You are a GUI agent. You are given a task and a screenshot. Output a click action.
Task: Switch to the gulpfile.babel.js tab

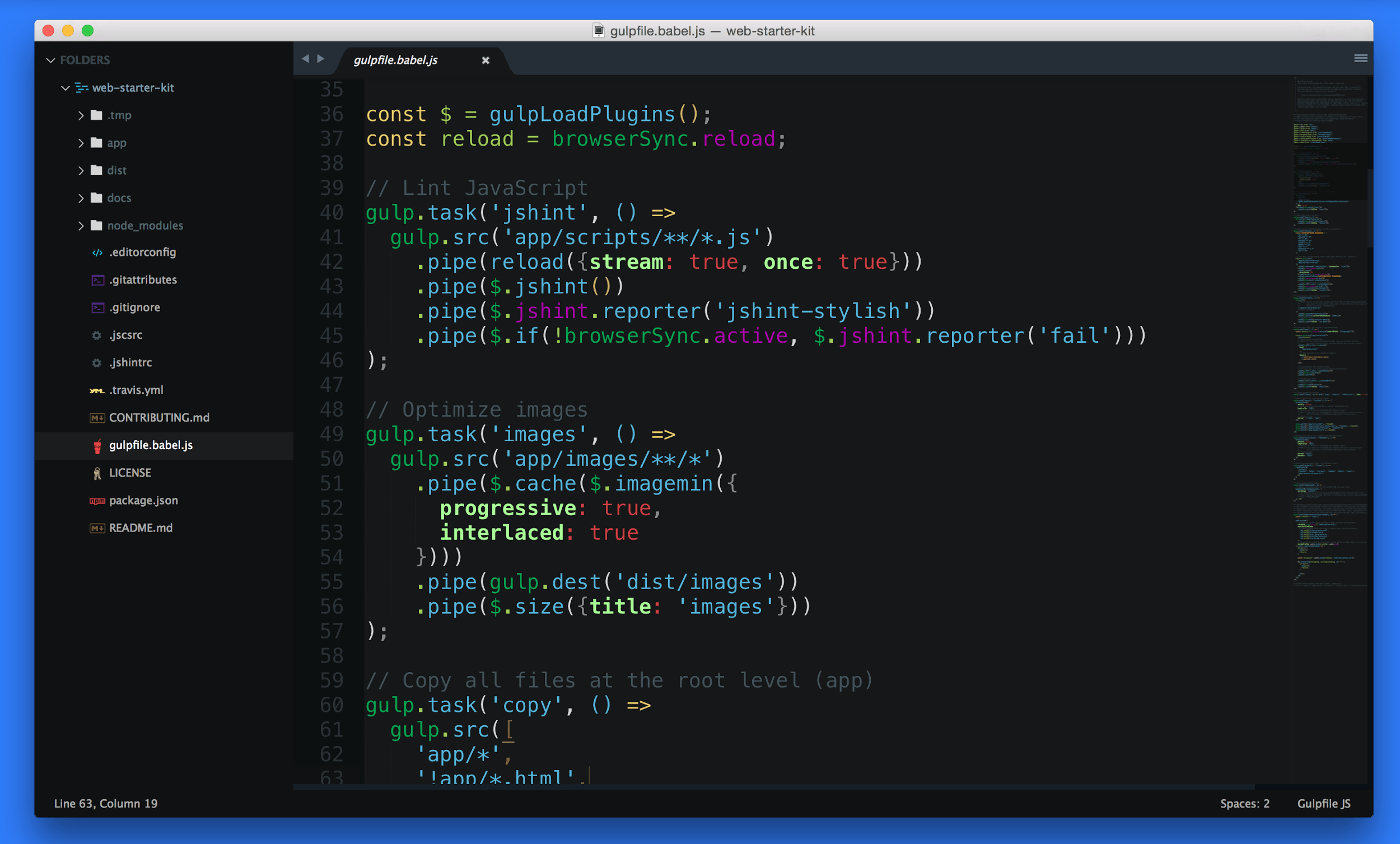395,60
